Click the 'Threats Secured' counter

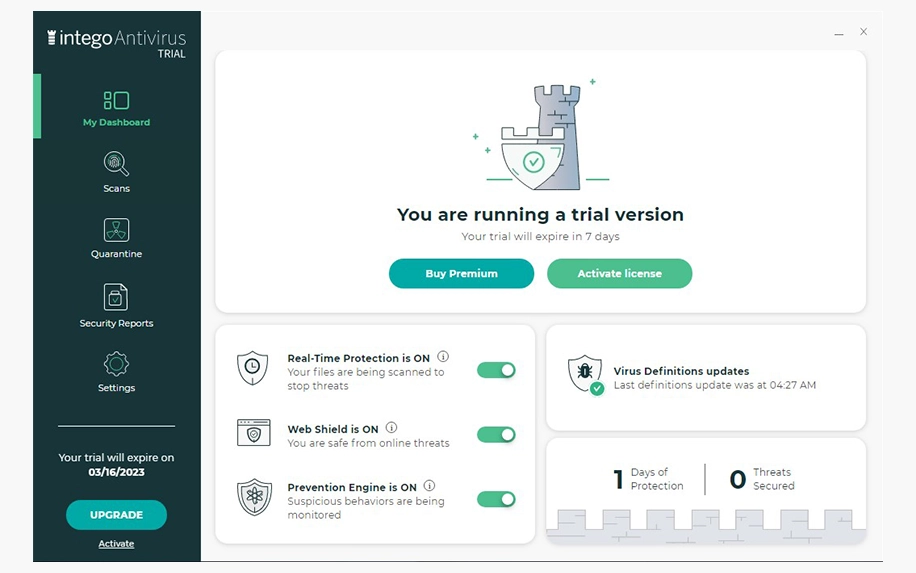[x=762, y=479]
